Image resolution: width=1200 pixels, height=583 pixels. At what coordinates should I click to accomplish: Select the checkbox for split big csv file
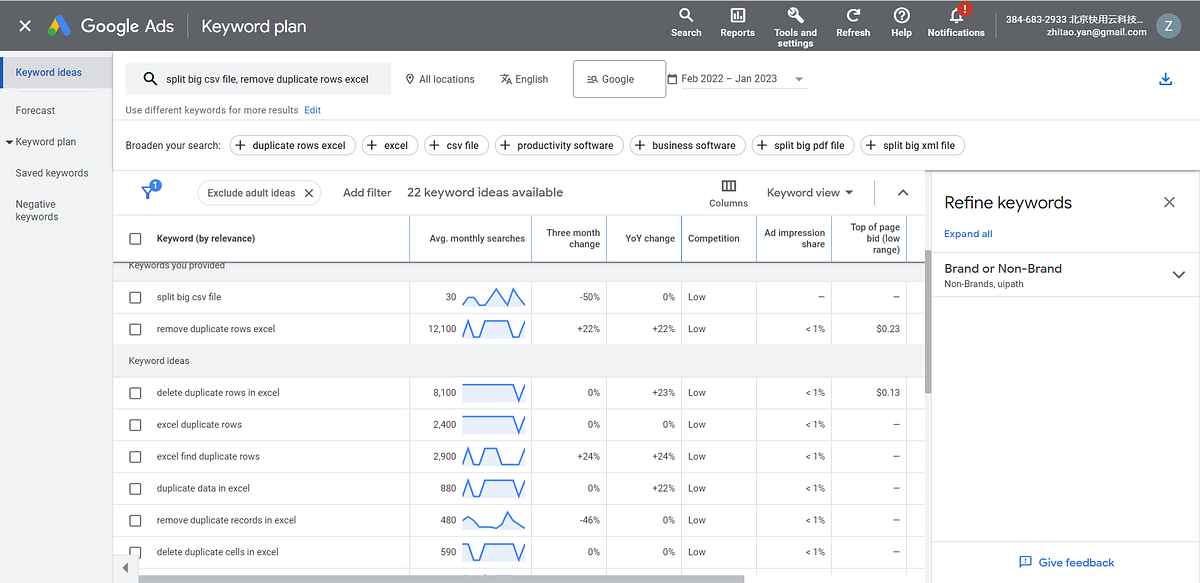pyautogui.click(x=135, y=297)
